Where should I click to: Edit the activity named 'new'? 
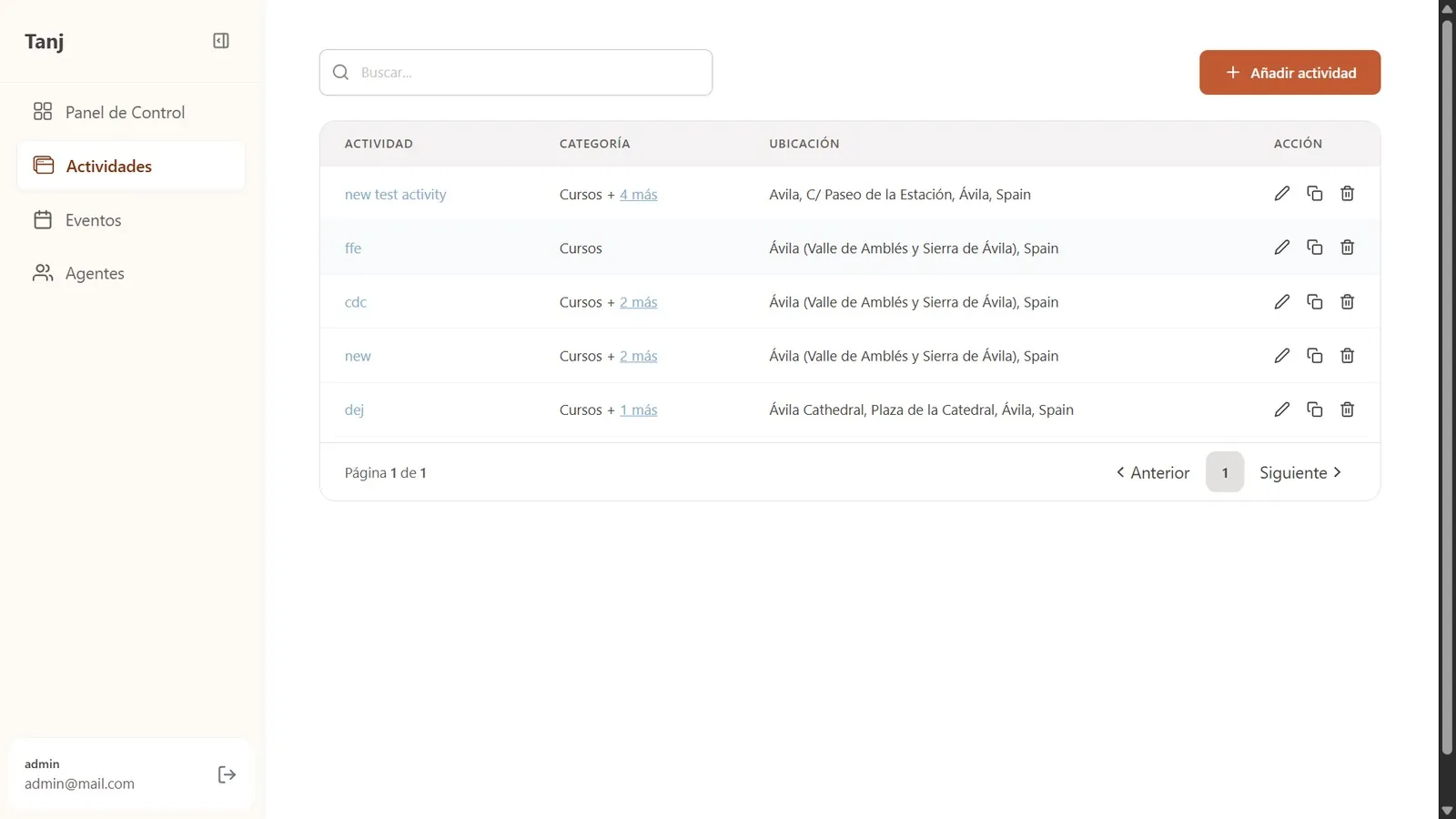[x=1281, y=356]
